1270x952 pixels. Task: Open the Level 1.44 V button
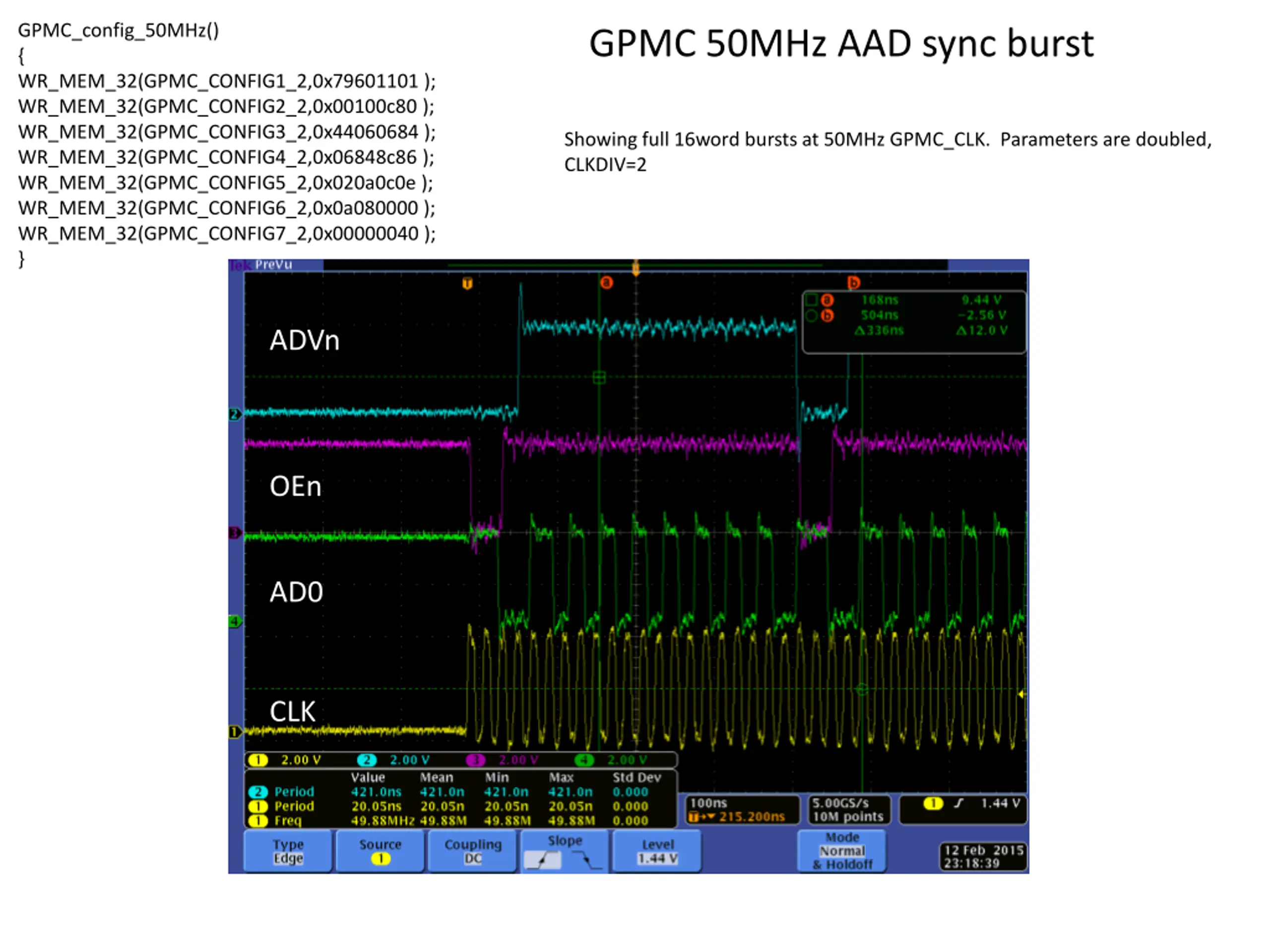click(x=657, y=851)
